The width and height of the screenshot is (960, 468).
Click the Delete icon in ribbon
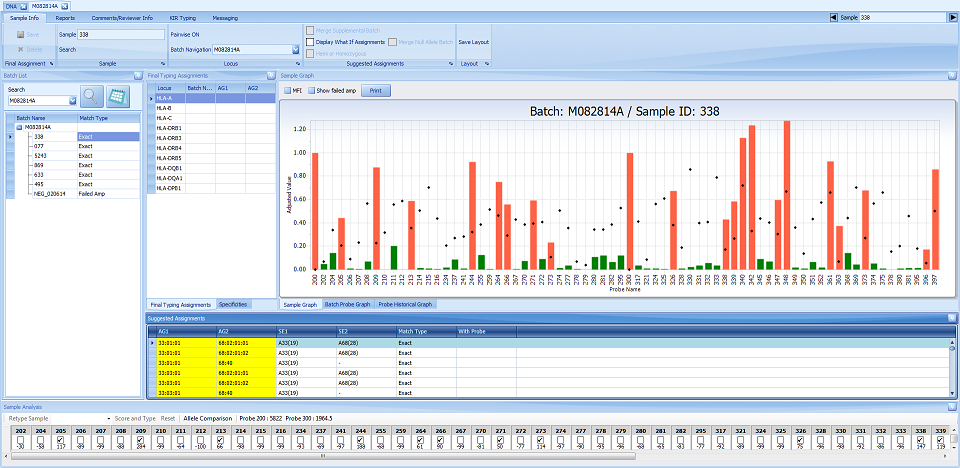click(x=21, y=50)
